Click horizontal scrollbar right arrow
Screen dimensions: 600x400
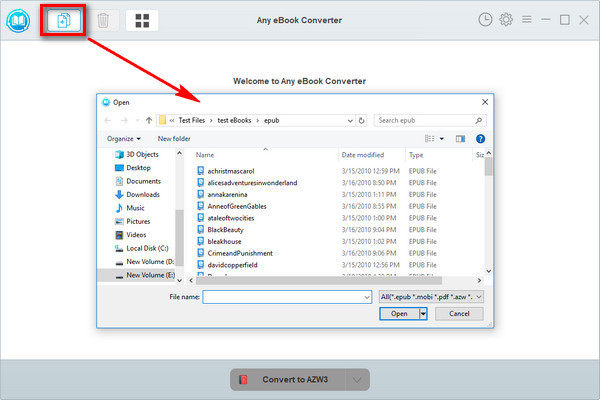coord(479,281)
